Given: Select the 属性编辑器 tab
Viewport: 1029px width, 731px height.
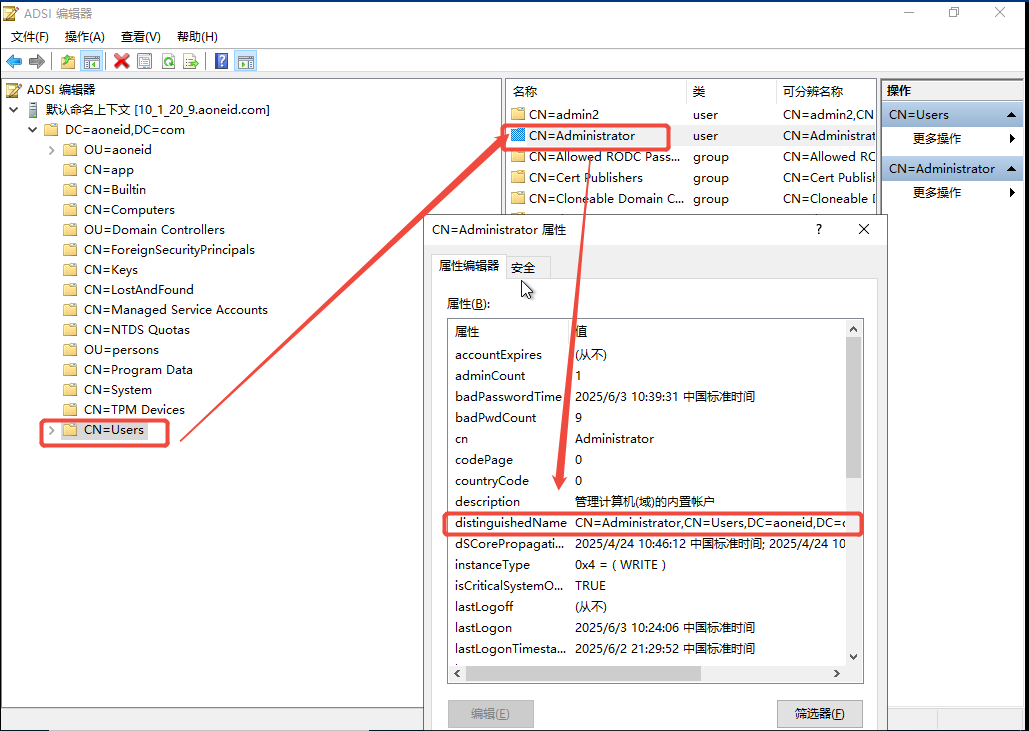Looking at the screenshot, I should coord(469,266).
